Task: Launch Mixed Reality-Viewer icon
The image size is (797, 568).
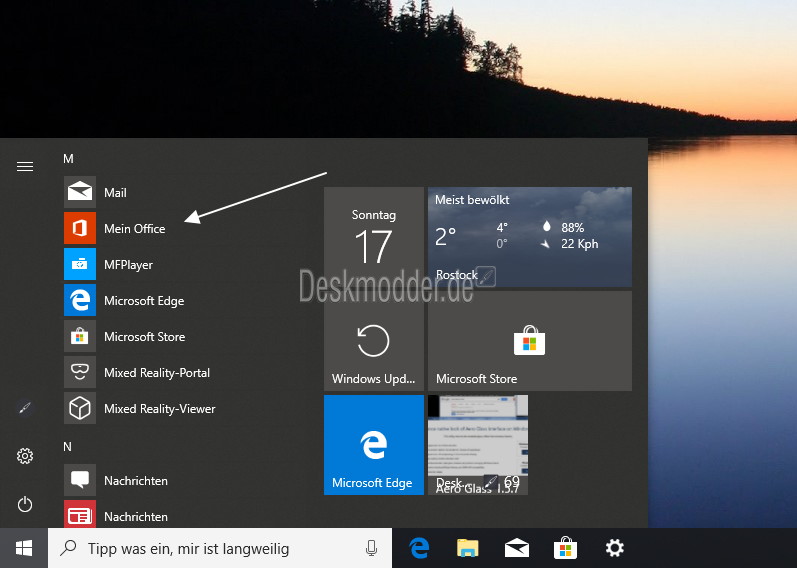Action: pyautogui.click(x=80, y=408)
